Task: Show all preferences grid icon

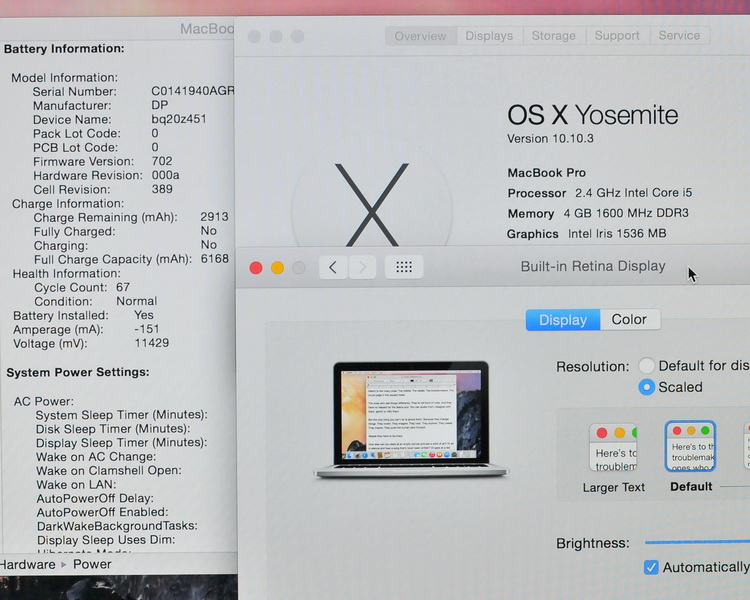Action: (x=404, y=267)
